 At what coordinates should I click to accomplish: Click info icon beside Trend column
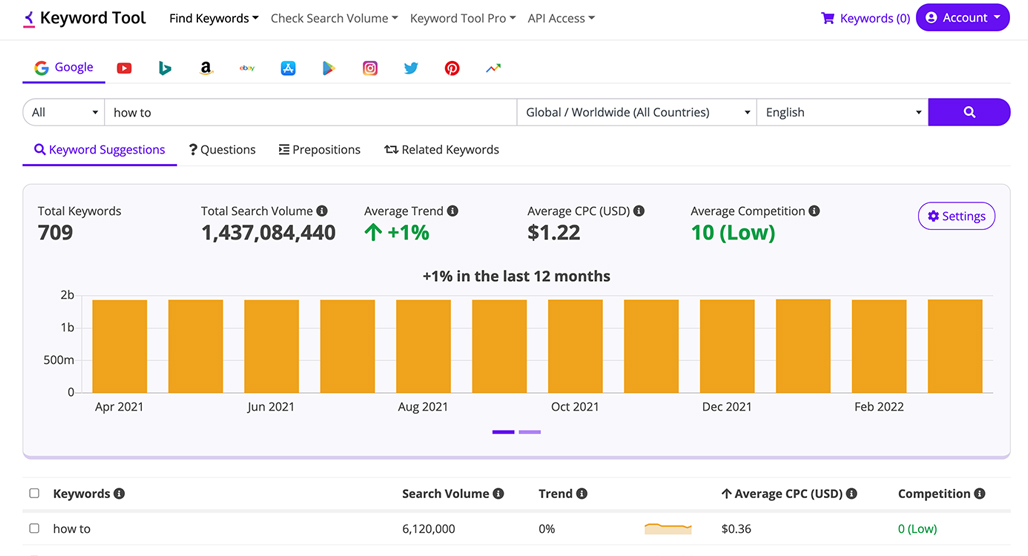pyautogui.click(x=582, y=494)
